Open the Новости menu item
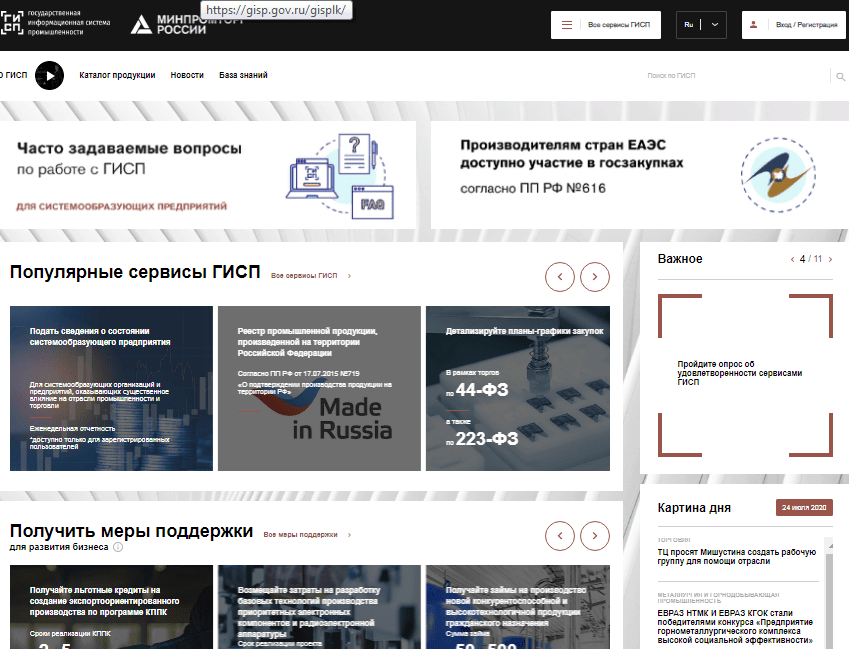Viewport: 849px width, 649px height. click(x=187, y=75)
